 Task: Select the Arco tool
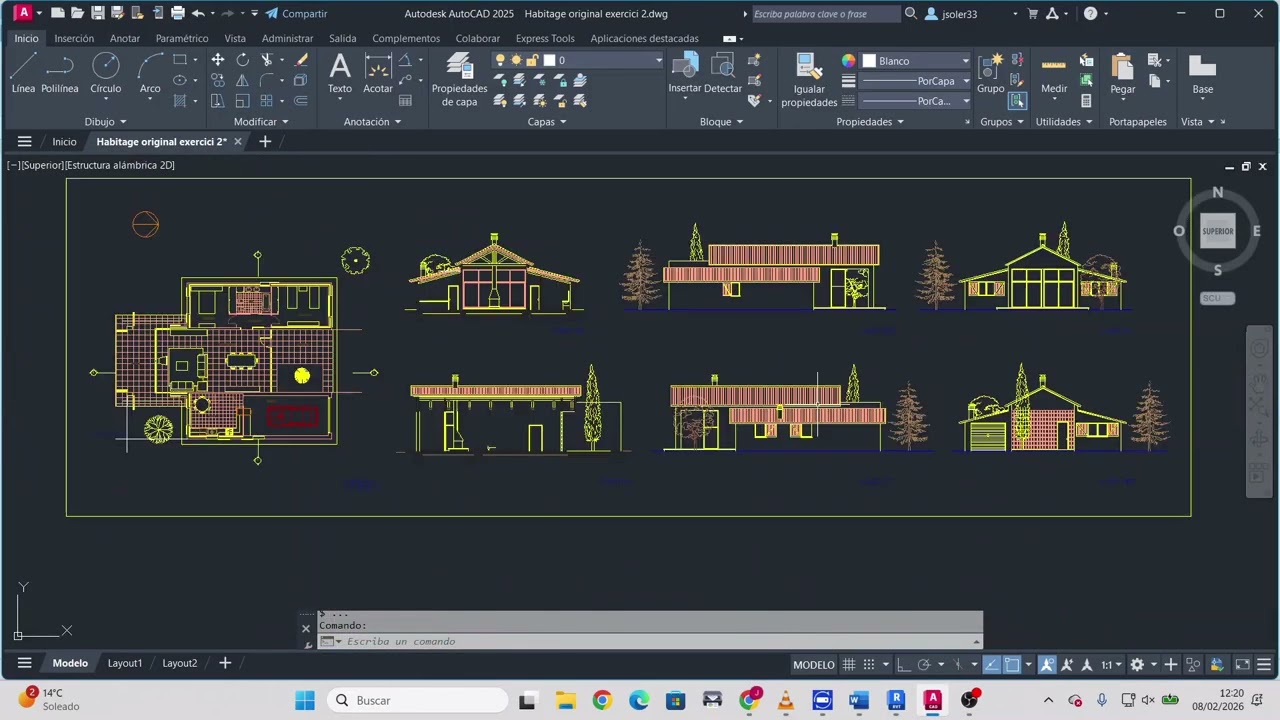[150, 74]
